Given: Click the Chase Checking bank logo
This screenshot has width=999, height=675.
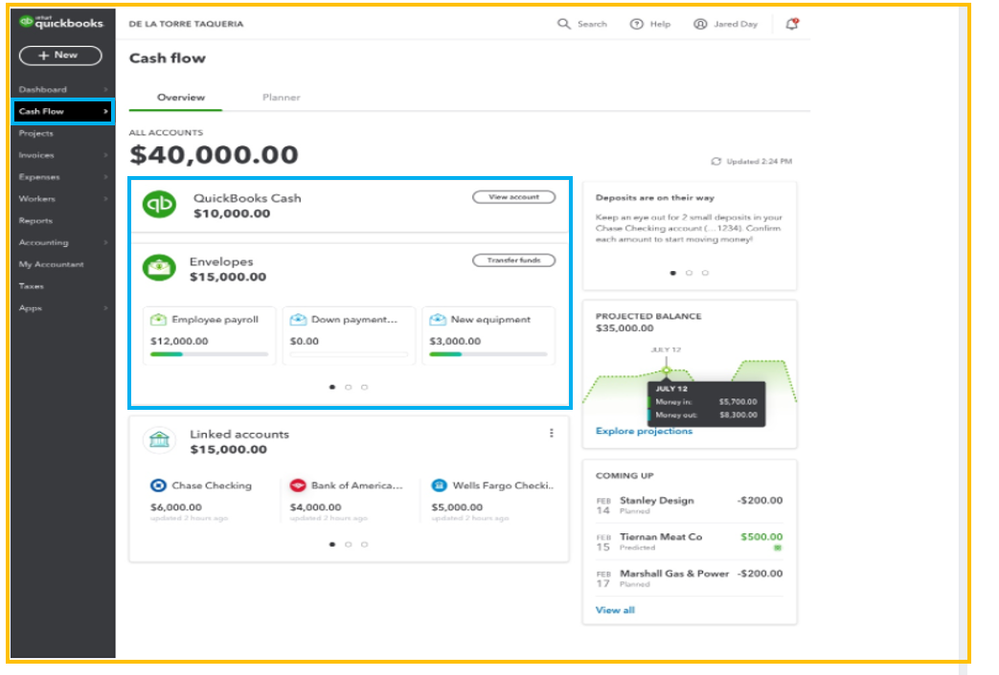Looking at the screenshot, I should coord(158,485).
